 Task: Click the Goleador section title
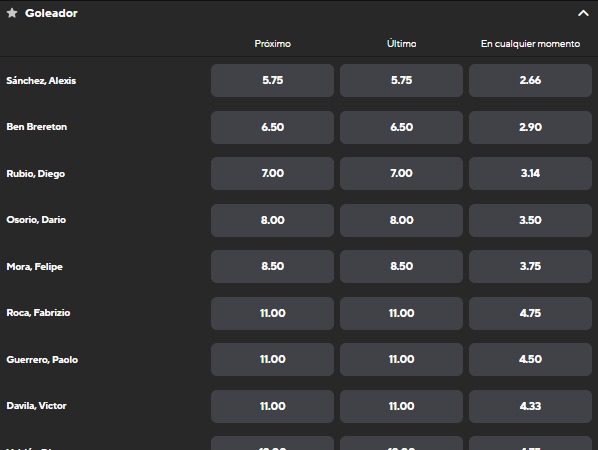click(51, 13)
